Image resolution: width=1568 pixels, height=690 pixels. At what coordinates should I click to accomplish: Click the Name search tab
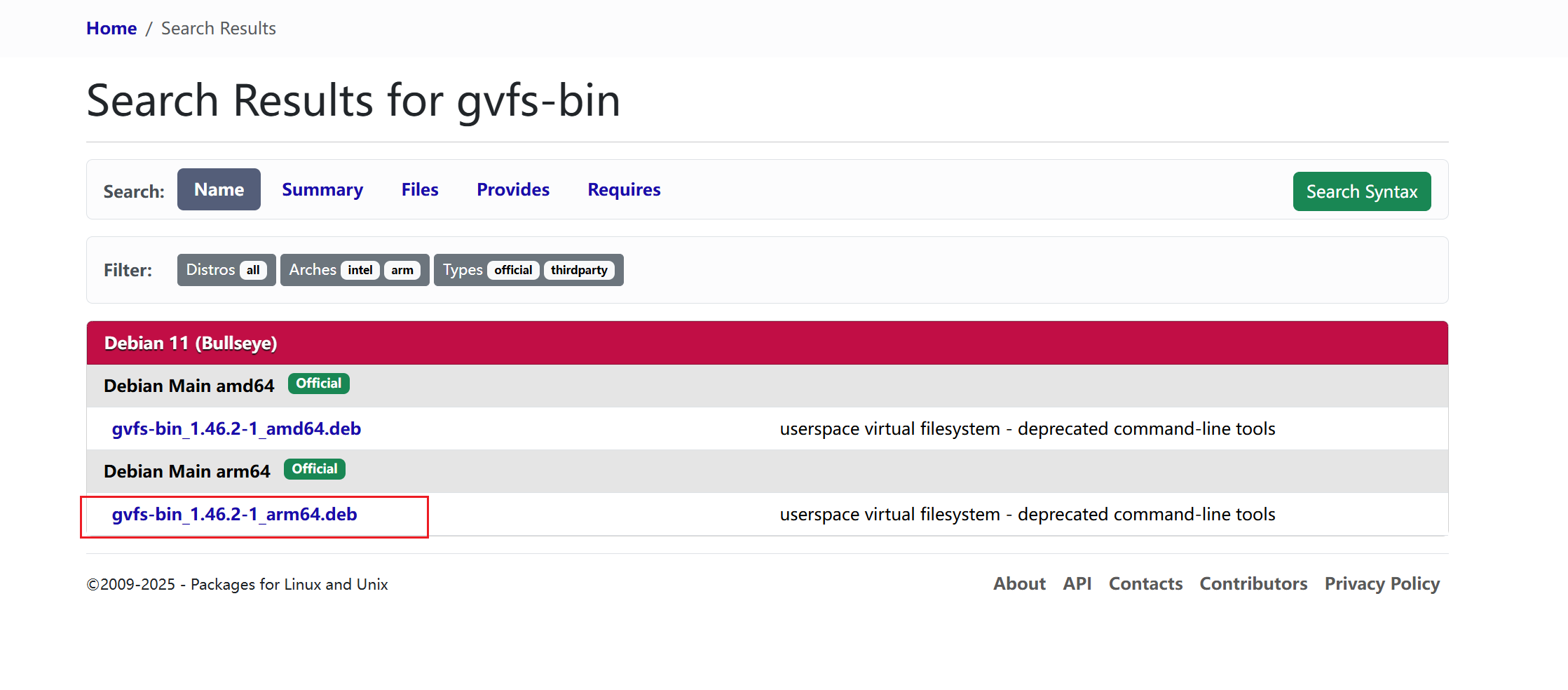[x=219, y=189]
